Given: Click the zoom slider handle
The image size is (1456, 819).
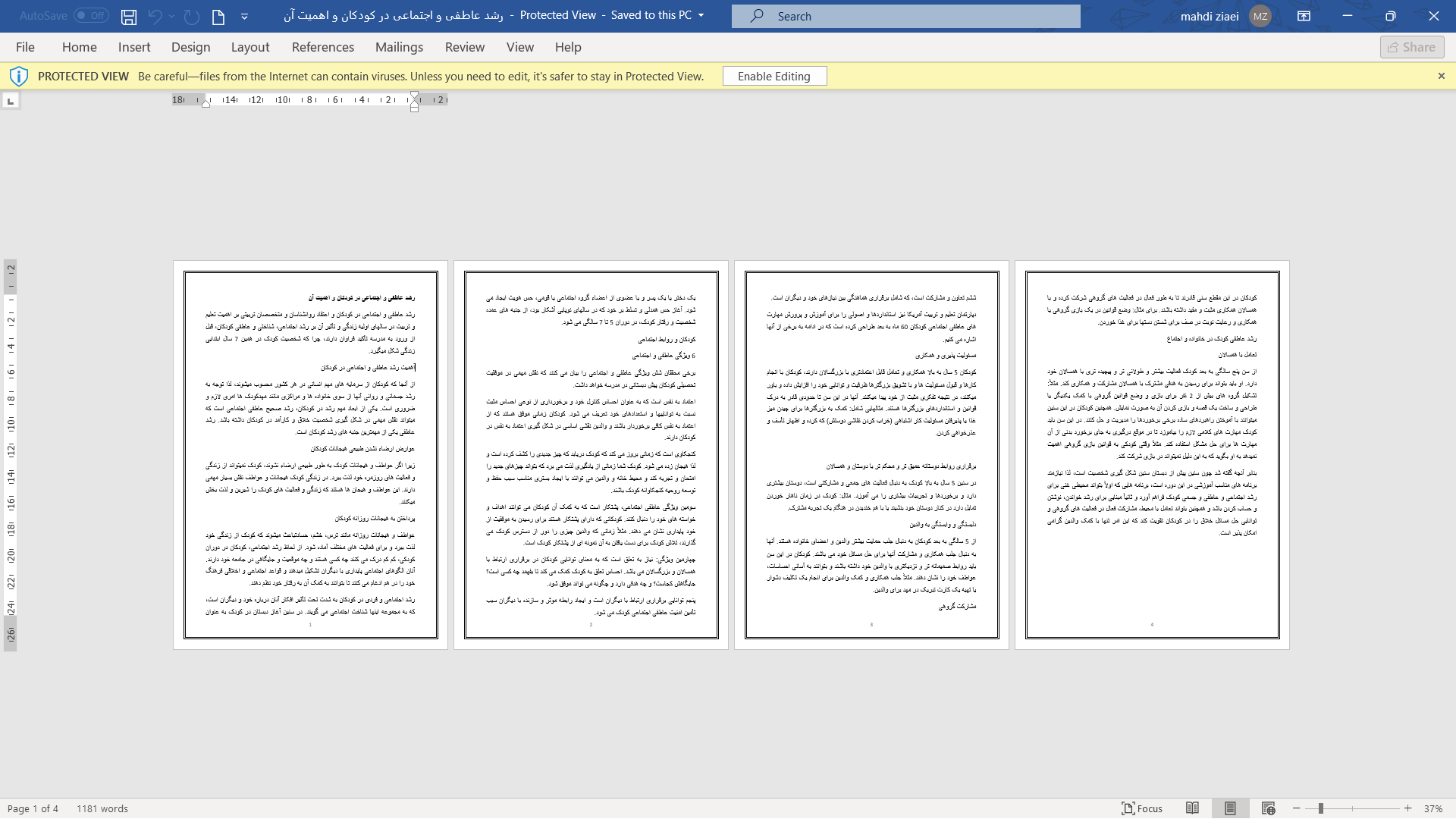Looking at the screenshot, I should pos(1320,808).
